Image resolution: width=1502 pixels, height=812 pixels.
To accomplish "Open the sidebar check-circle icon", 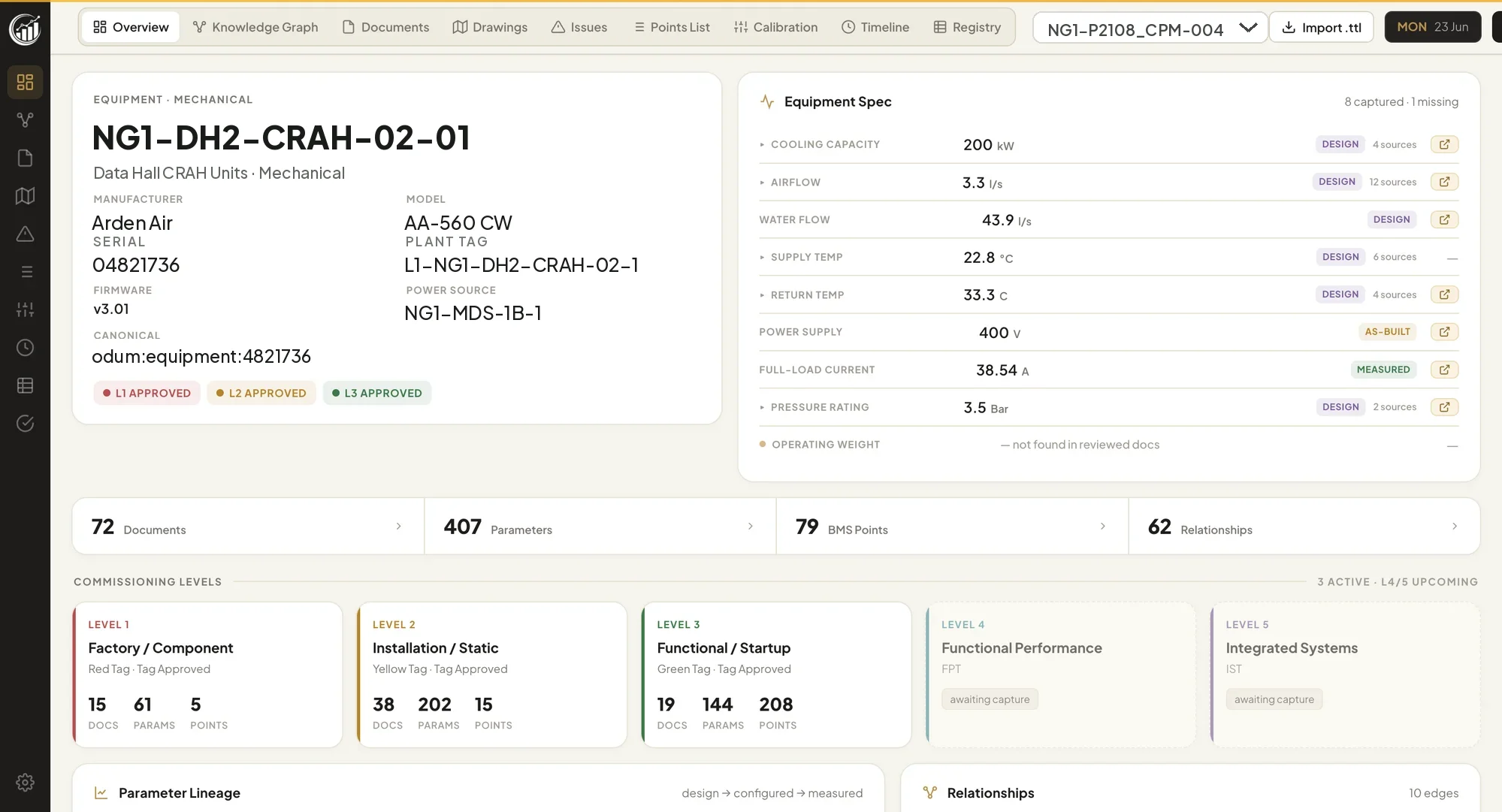I will pyautogui.click(x=25, y=424).
